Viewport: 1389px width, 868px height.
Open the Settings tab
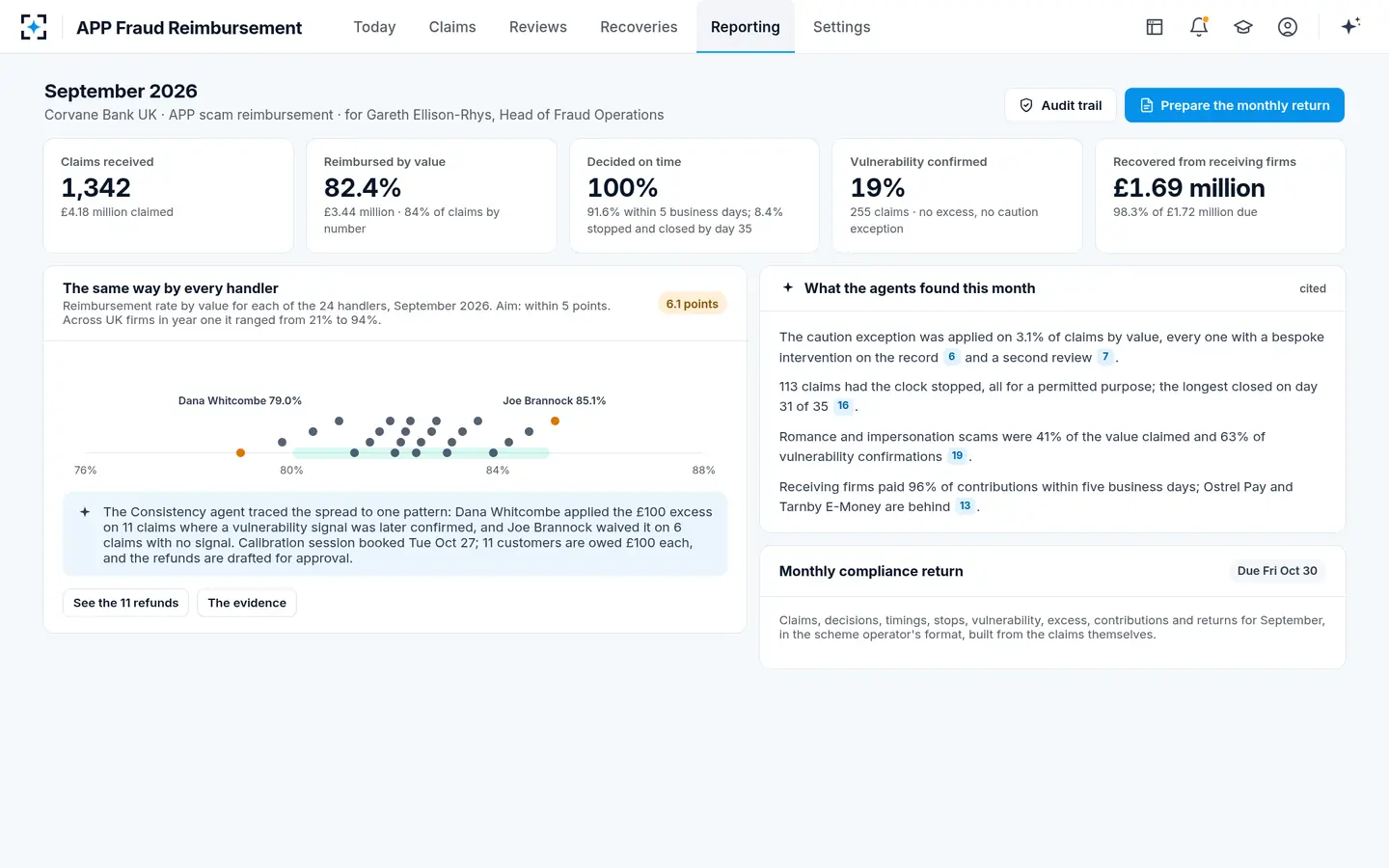click(842, 27)
